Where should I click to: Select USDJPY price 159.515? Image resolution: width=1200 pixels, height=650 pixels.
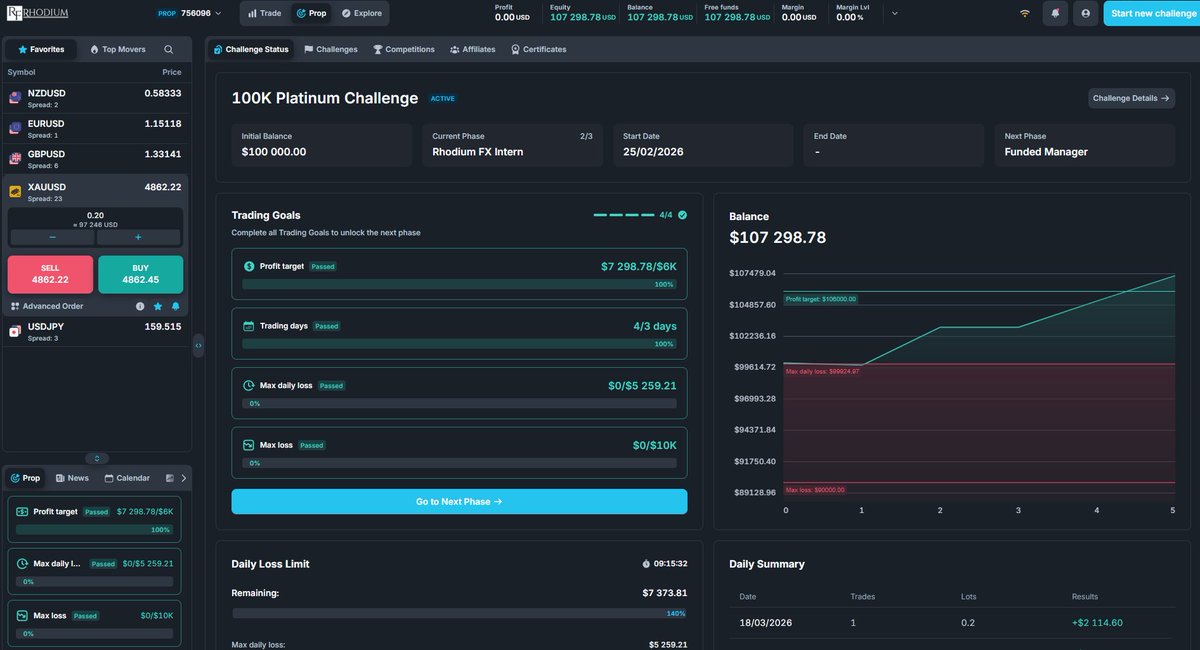163,326
